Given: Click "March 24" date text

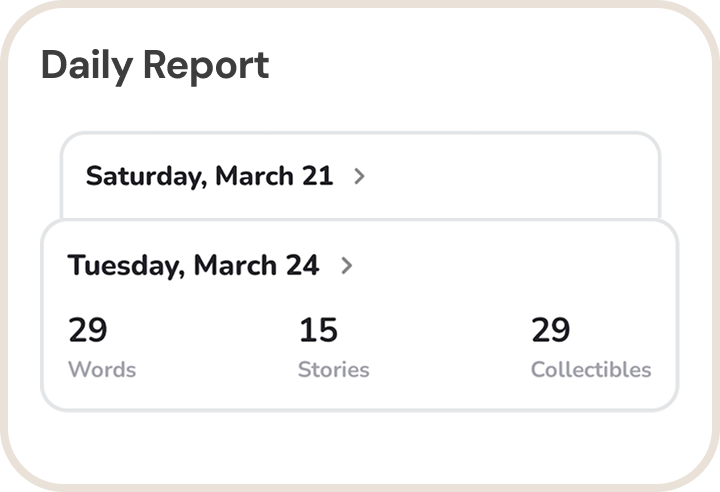Looking at the screenshot, I should coord(256,266).
